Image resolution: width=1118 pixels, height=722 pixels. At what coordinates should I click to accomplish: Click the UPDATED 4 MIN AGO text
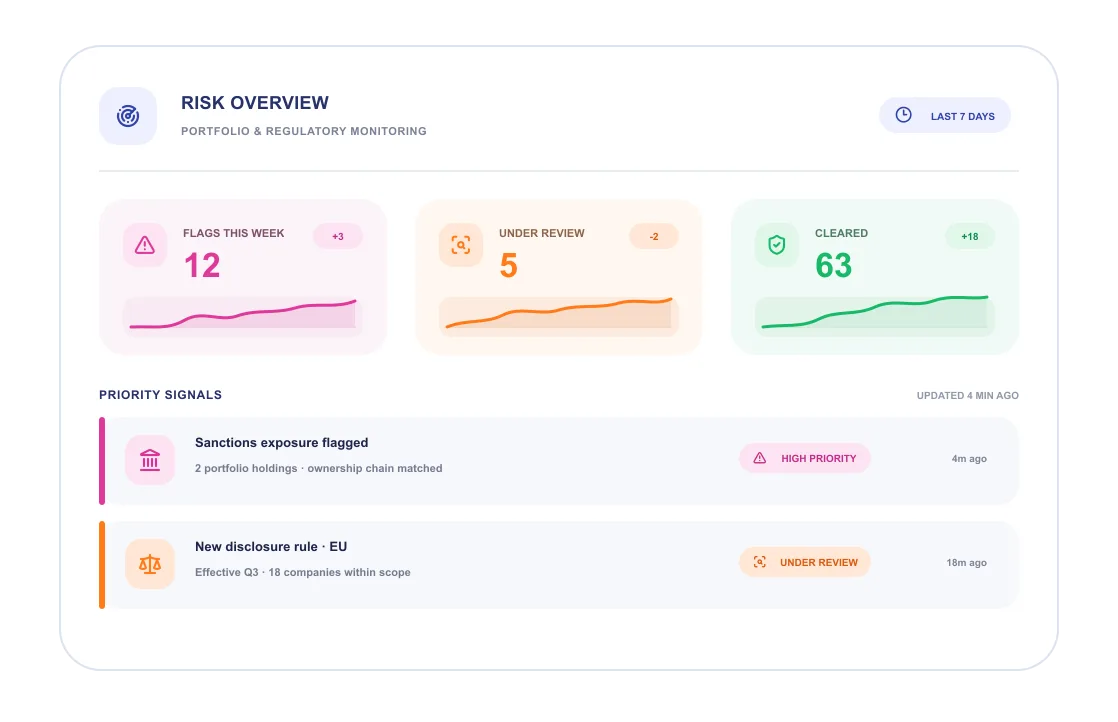(x=968, y=396)
